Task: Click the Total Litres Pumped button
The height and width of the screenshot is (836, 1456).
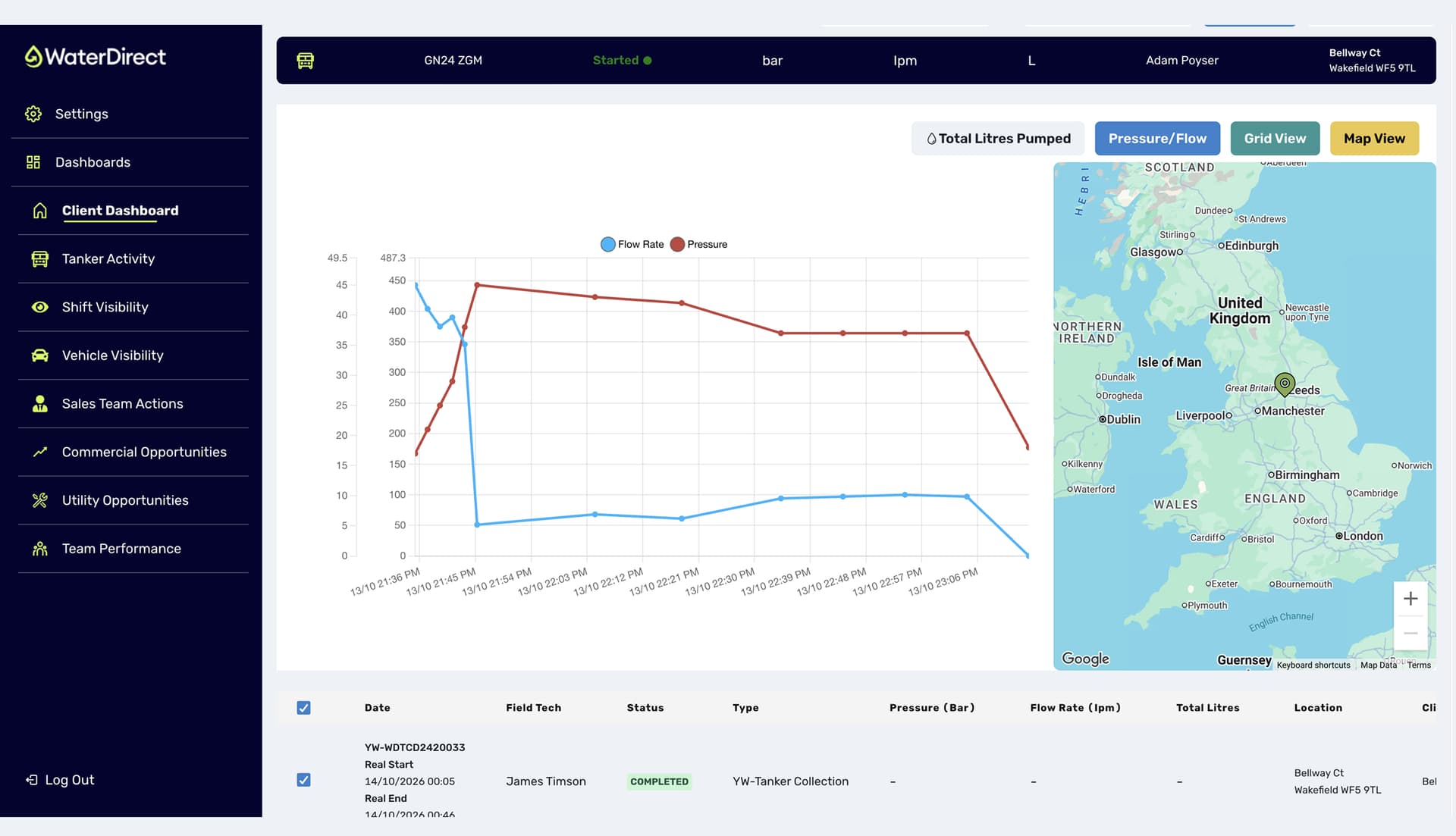Action: click(x=998, y=139)
